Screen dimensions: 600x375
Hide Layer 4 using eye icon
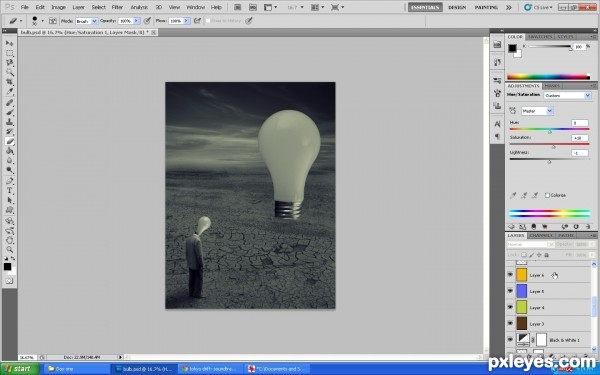[x=510, y=307]
